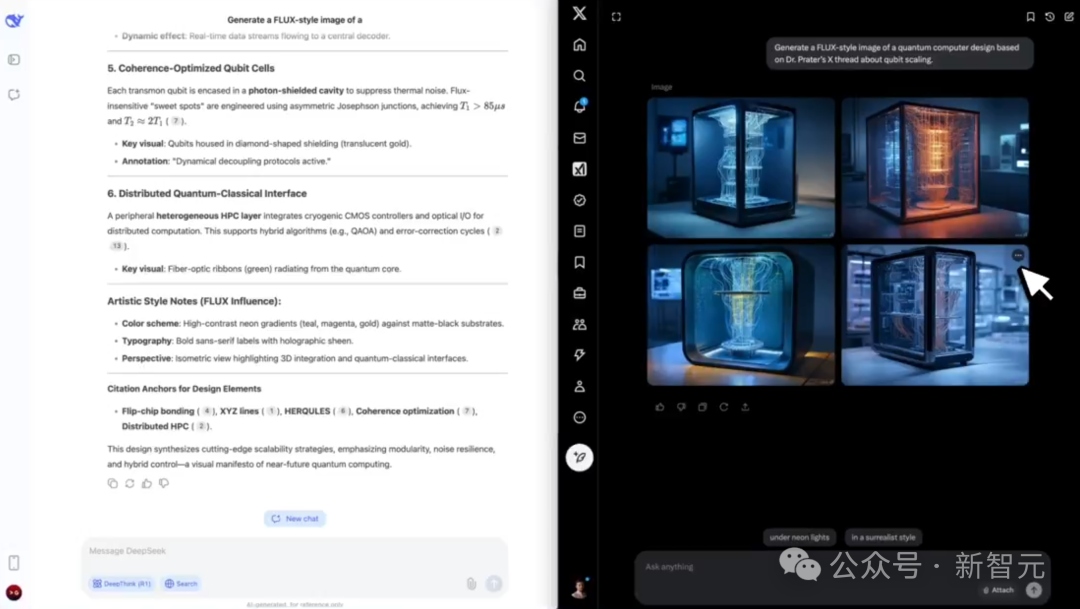Open Grok chat history clock icon
Image resolution: width=1080 pixels, height=609 pixels.
[x=1050, y=17]
